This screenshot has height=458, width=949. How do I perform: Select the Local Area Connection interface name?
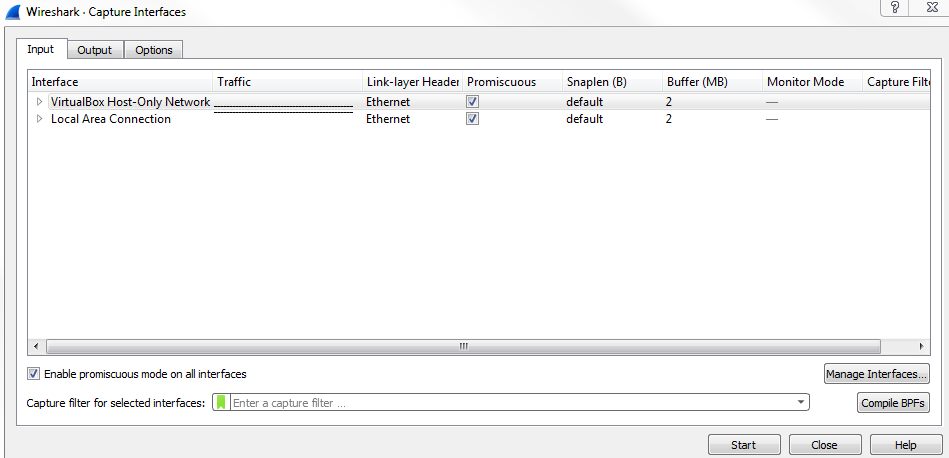pyautogui.click(x=111, y=119)
